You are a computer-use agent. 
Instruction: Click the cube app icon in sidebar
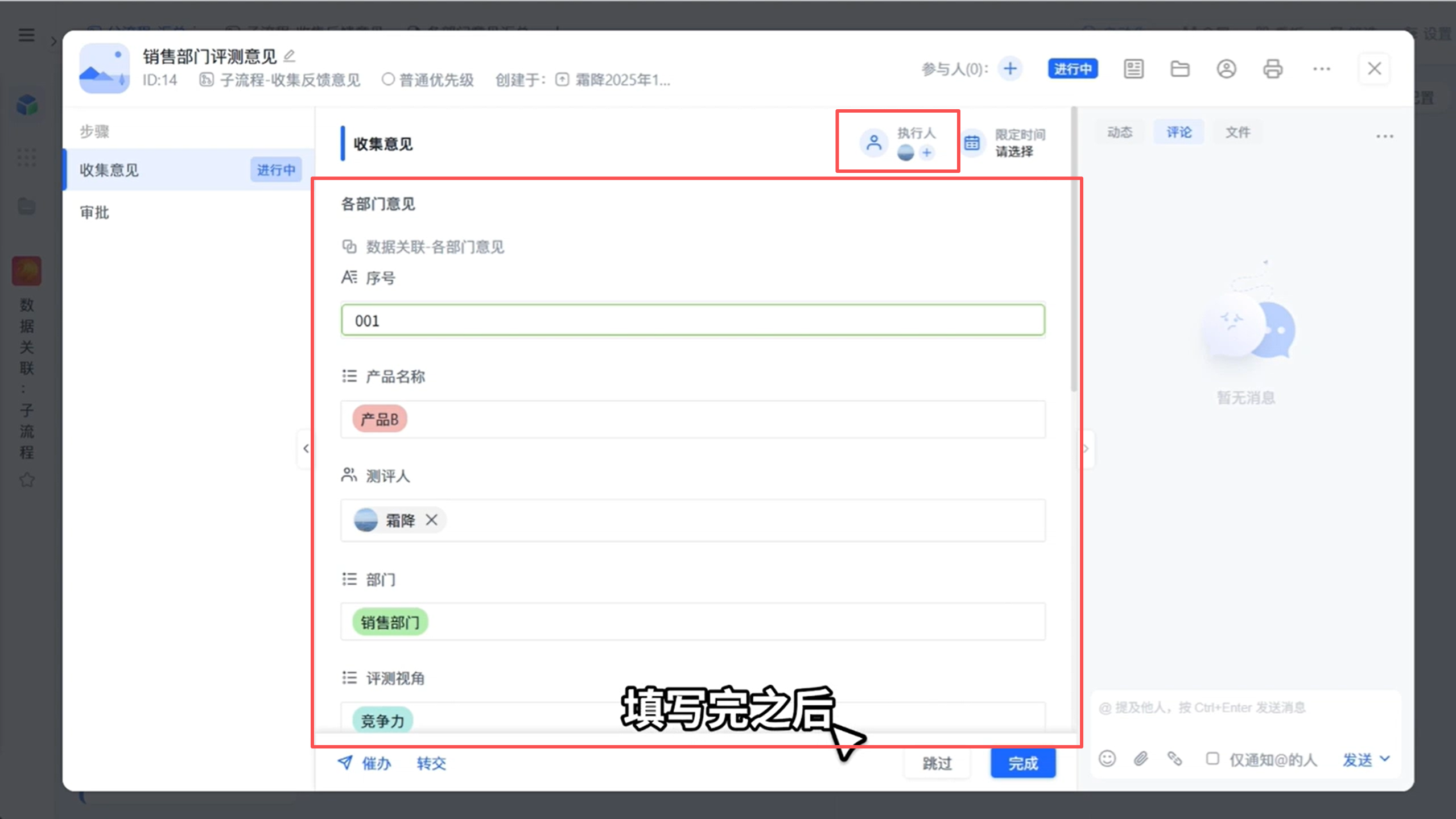(x=27, y=105)
